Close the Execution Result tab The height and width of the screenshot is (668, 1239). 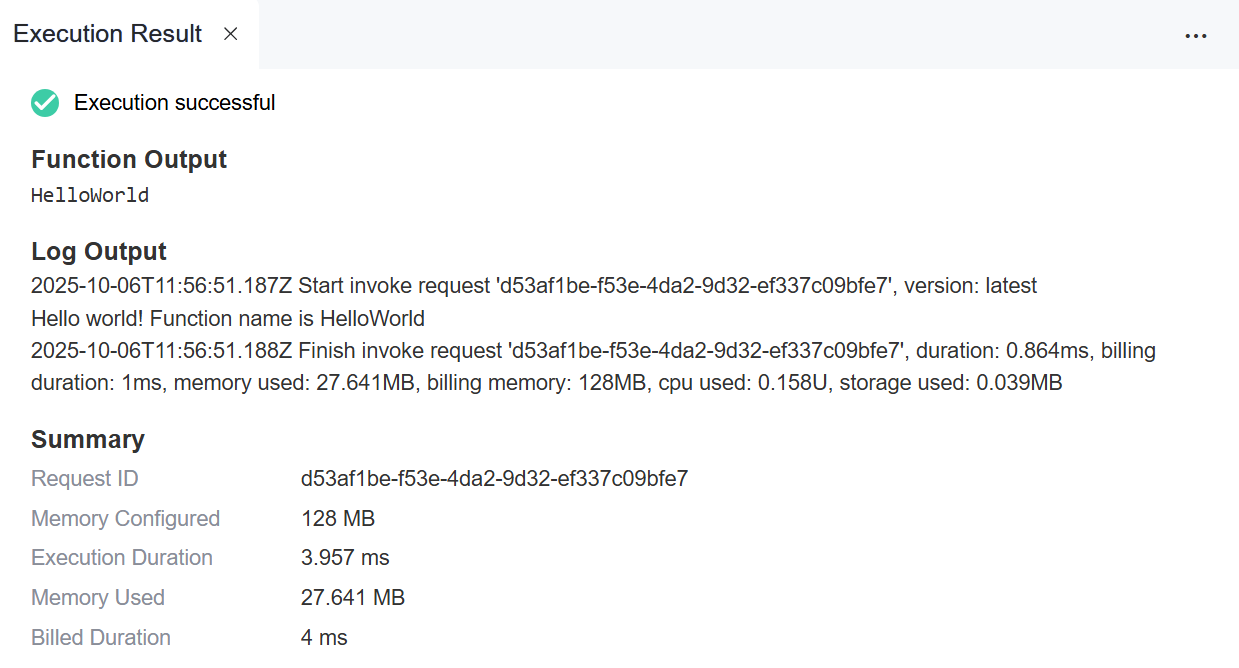231,34
